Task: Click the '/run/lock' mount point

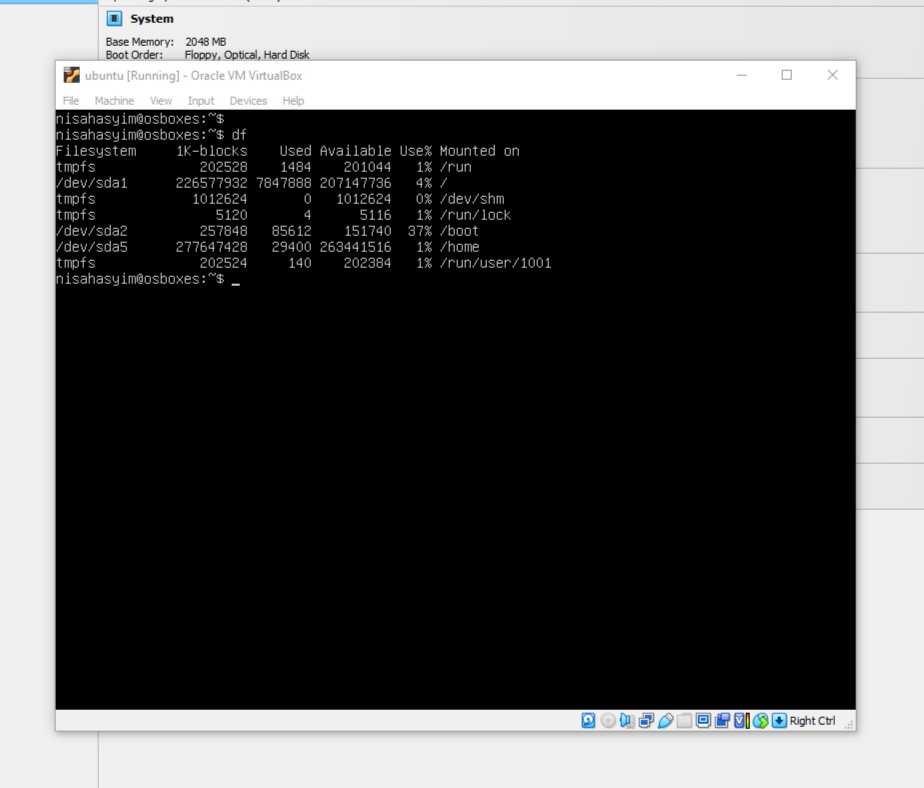Action: (x=476, y=215)
